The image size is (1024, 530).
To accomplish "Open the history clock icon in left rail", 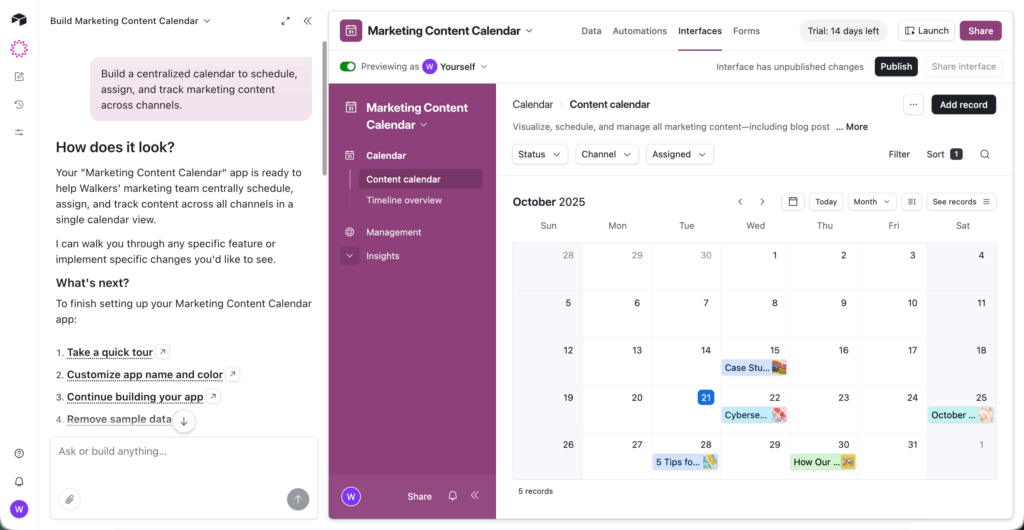I will (19, 104).
